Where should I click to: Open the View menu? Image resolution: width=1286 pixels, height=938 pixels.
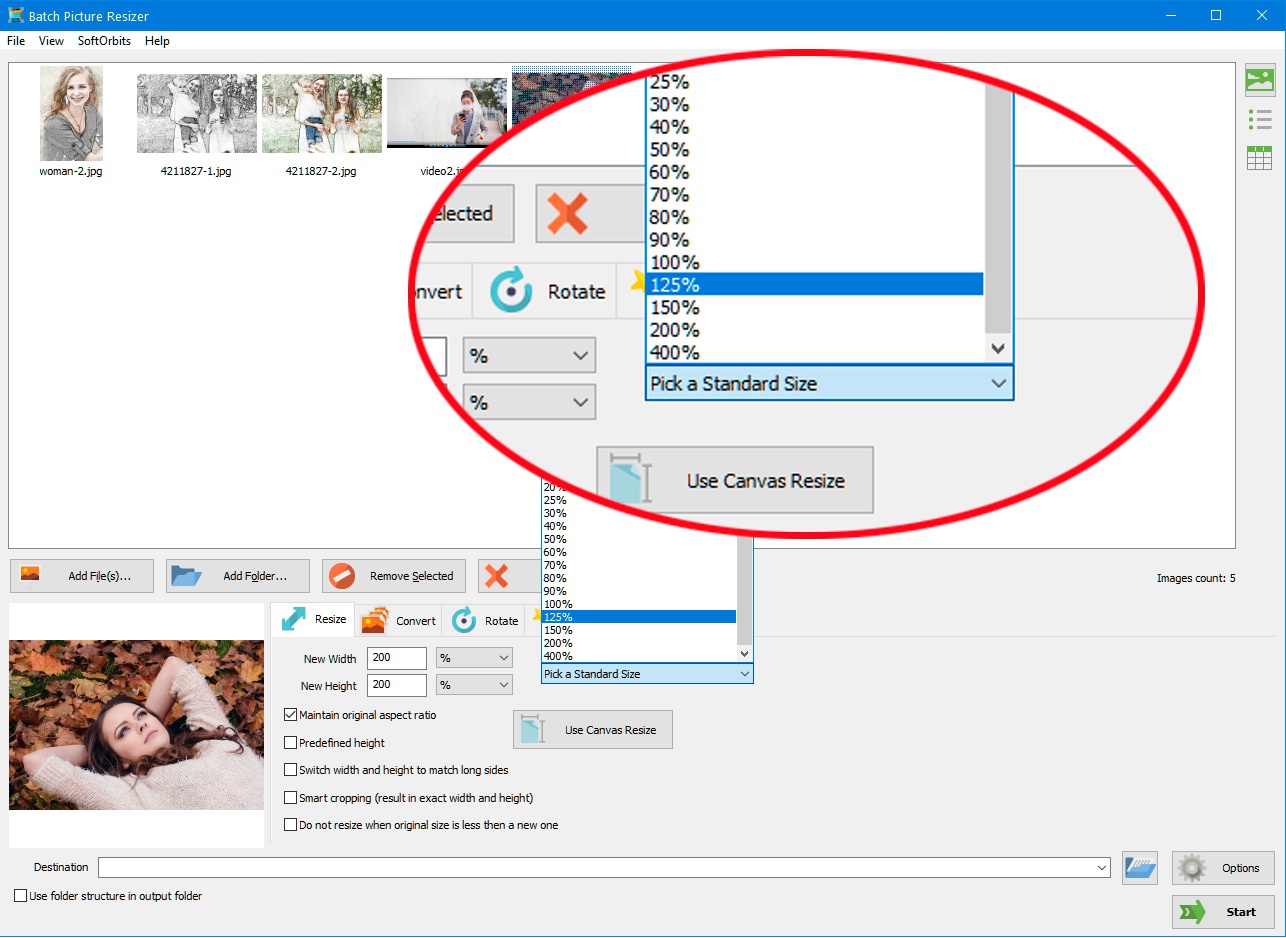click(51, 41)
